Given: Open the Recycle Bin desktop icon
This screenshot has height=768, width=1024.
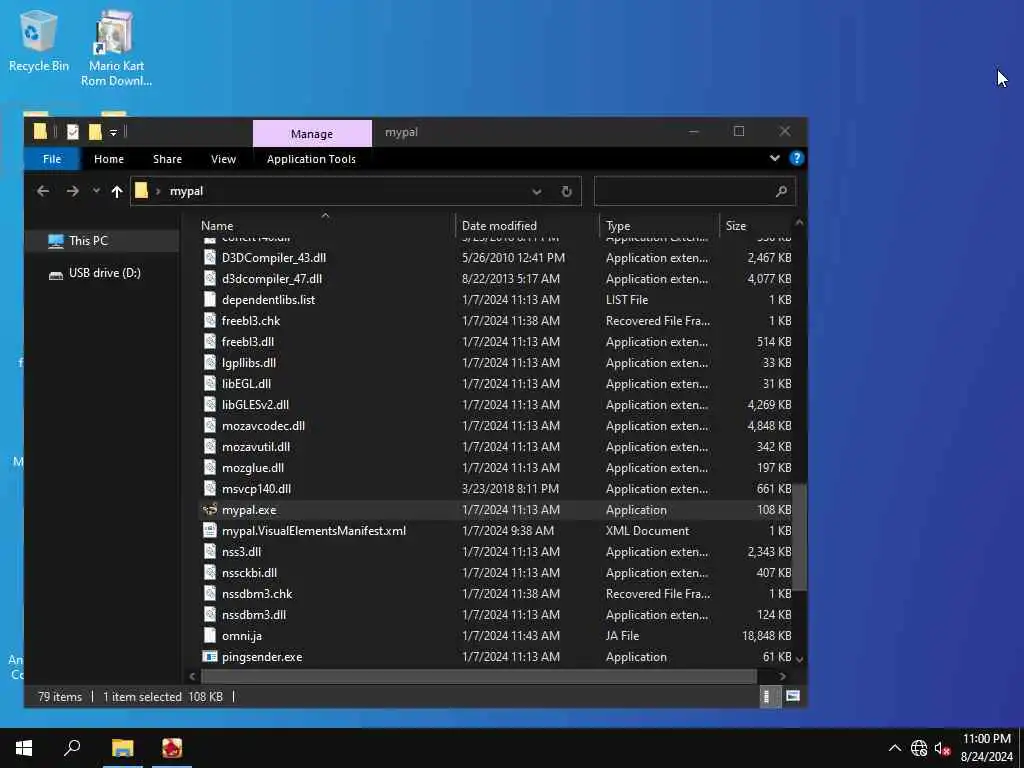Looking at the screenshot, I should point(38,40).
